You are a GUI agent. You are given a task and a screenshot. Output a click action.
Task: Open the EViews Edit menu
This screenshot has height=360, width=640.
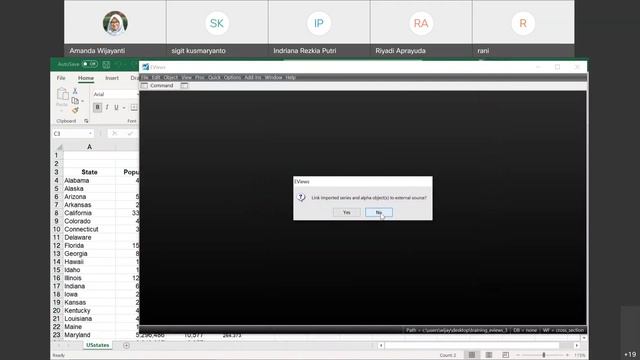coord(156,77)
